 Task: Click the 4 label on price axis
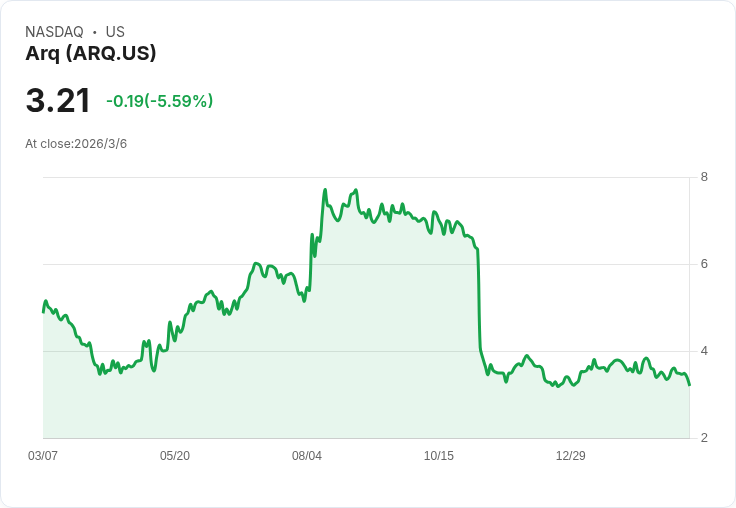[705, 351]
